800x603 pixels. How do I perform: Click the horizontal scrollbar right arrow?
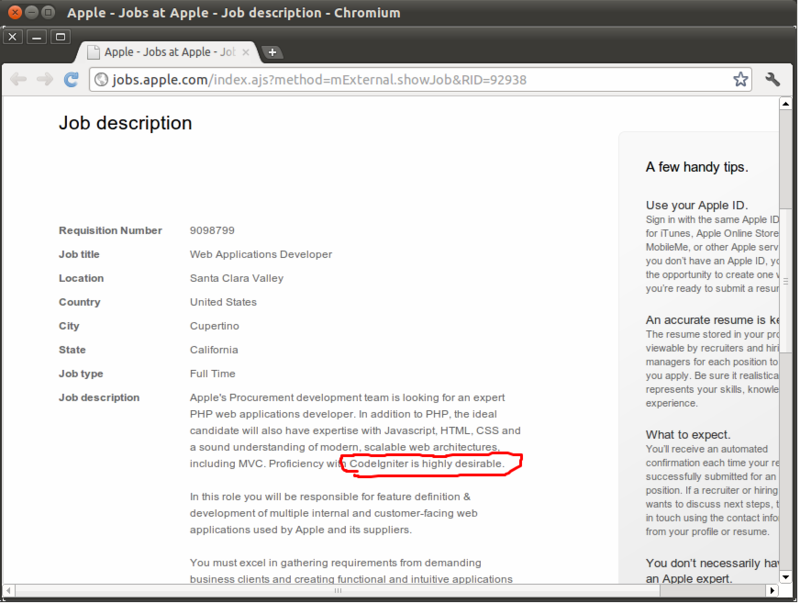pos(772,590)
